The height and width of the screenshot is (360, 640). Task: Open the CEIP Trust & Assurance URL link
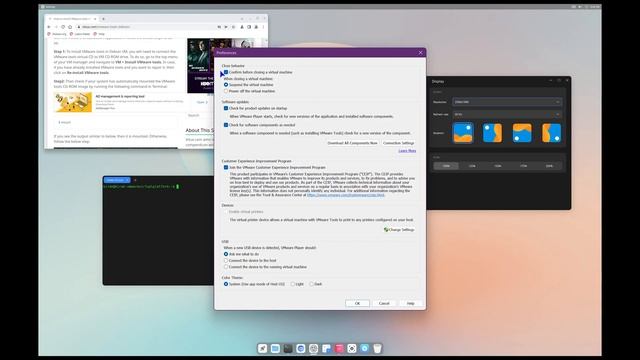(x=345, y=195)
